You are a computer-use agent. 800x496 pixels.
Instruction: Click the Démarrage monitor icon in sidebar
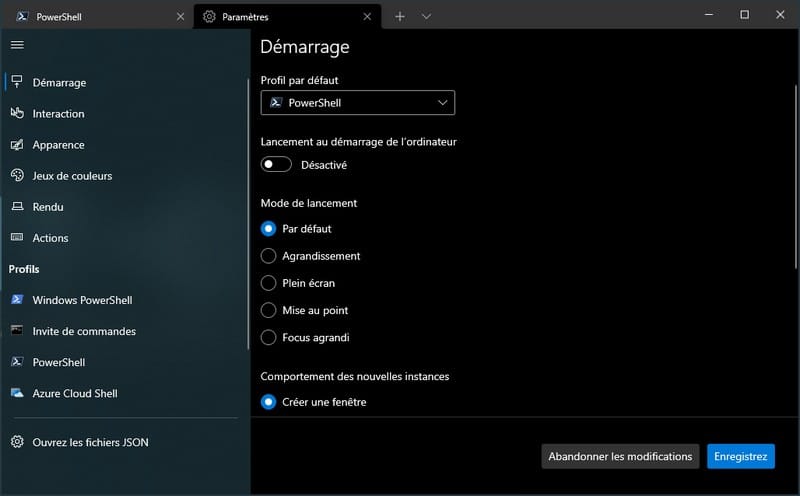tap(17, 82)
